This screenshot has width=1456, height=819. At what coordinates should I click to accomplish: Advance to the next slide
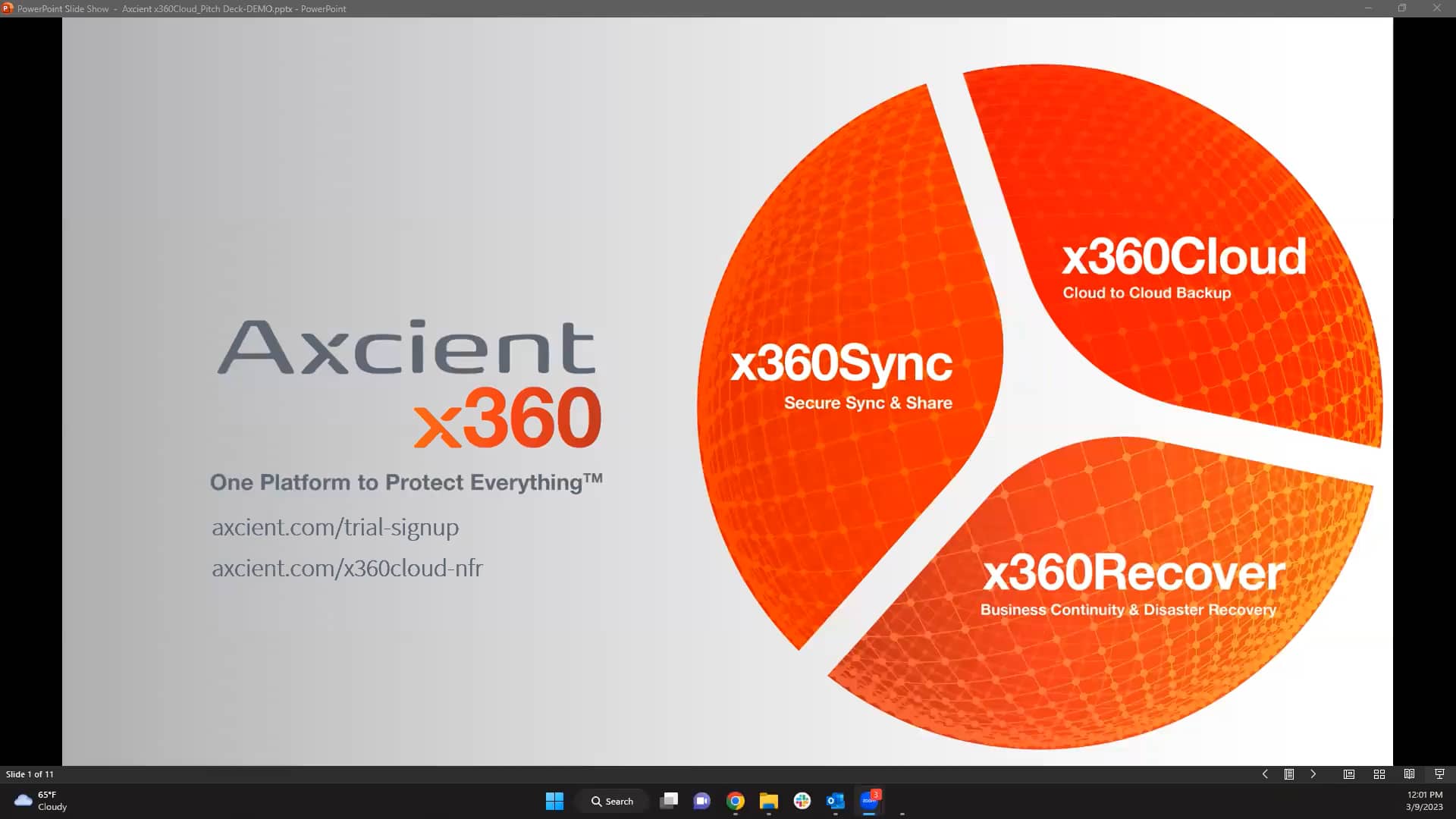pos(1313,773)
